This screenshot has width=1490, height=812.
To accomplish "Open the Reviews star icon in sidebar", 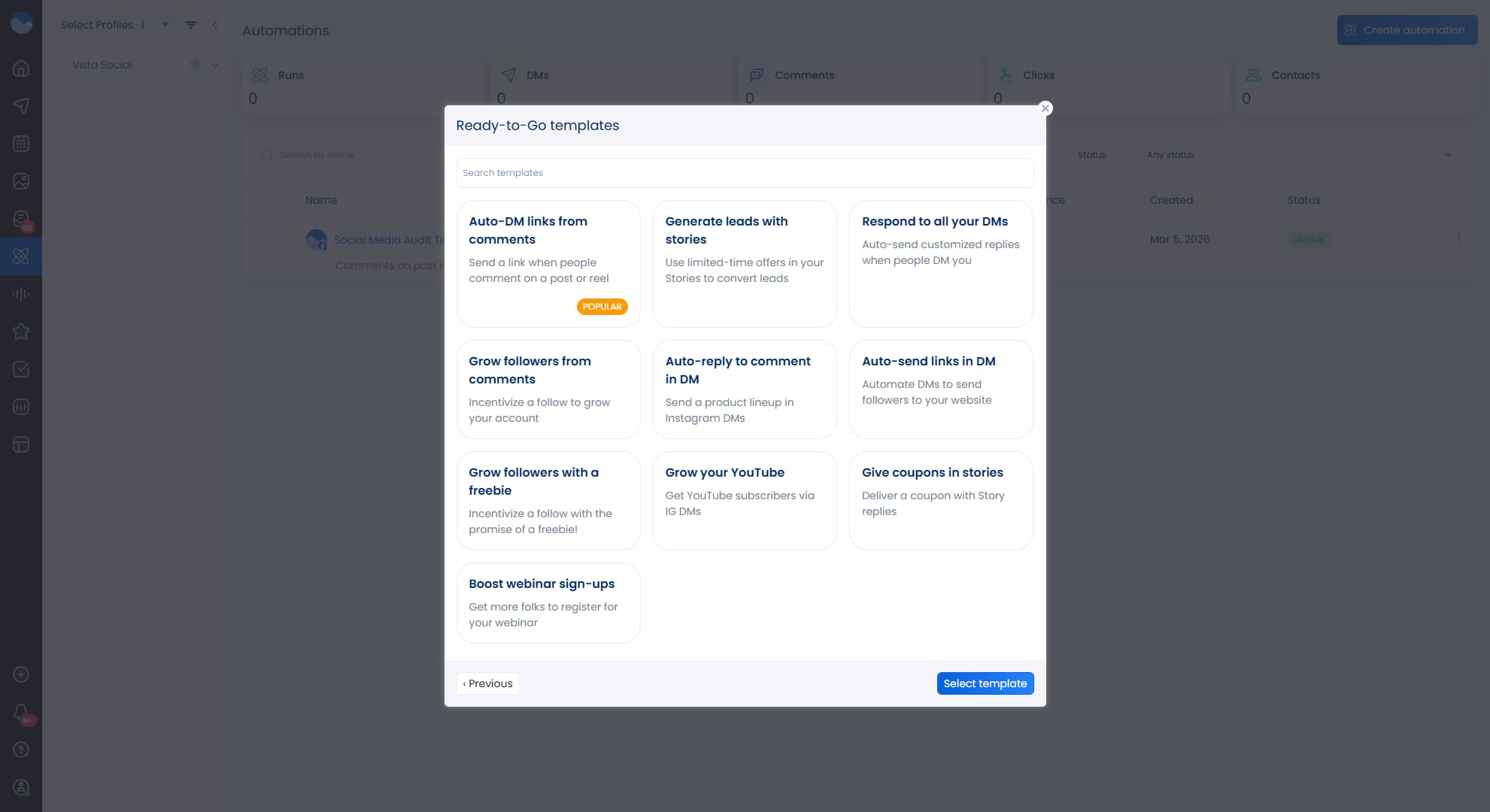I will pos(20,331).
